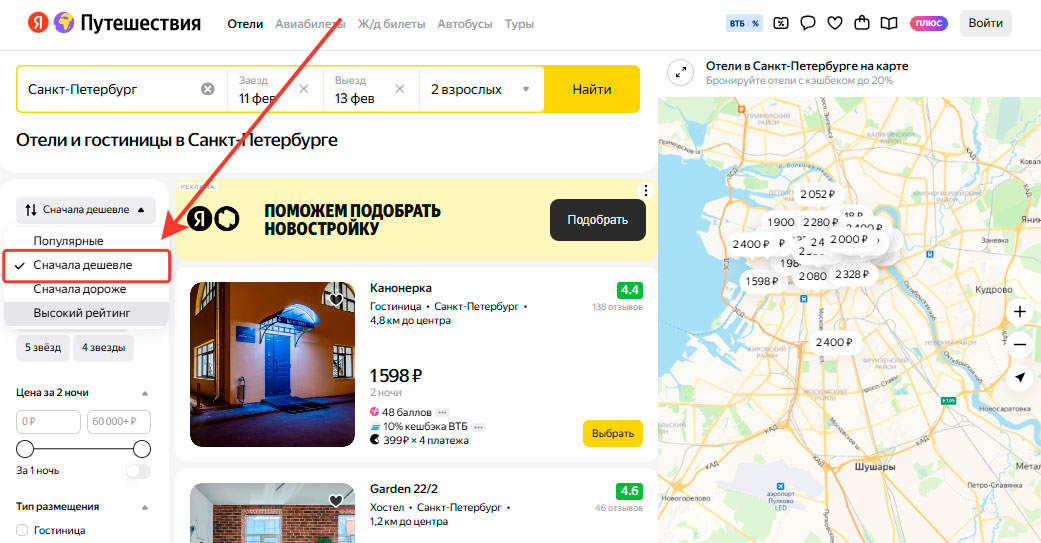Open 138 отзывов for Канонерка

pyautogui.click(x=617, y=307)
